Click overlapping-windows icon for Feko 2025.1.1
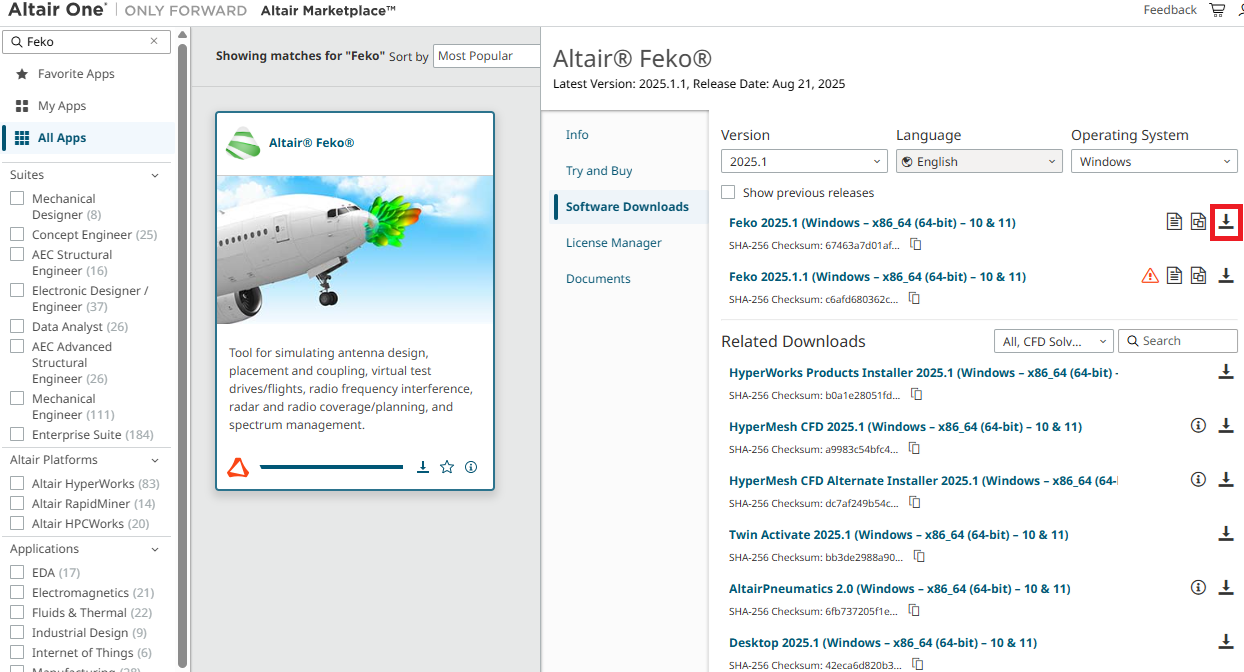Viewport: 1244px width, 672px height. coord(1198,276)
